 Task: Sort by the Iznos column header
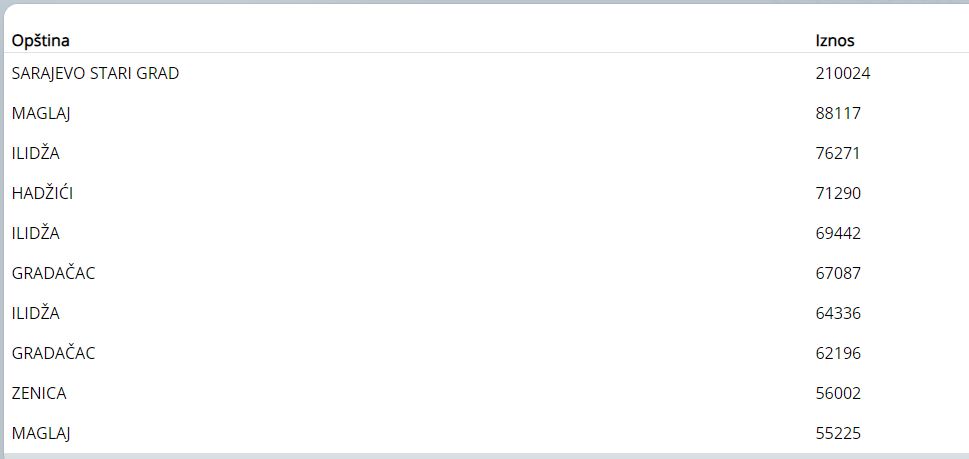(835, 41)
